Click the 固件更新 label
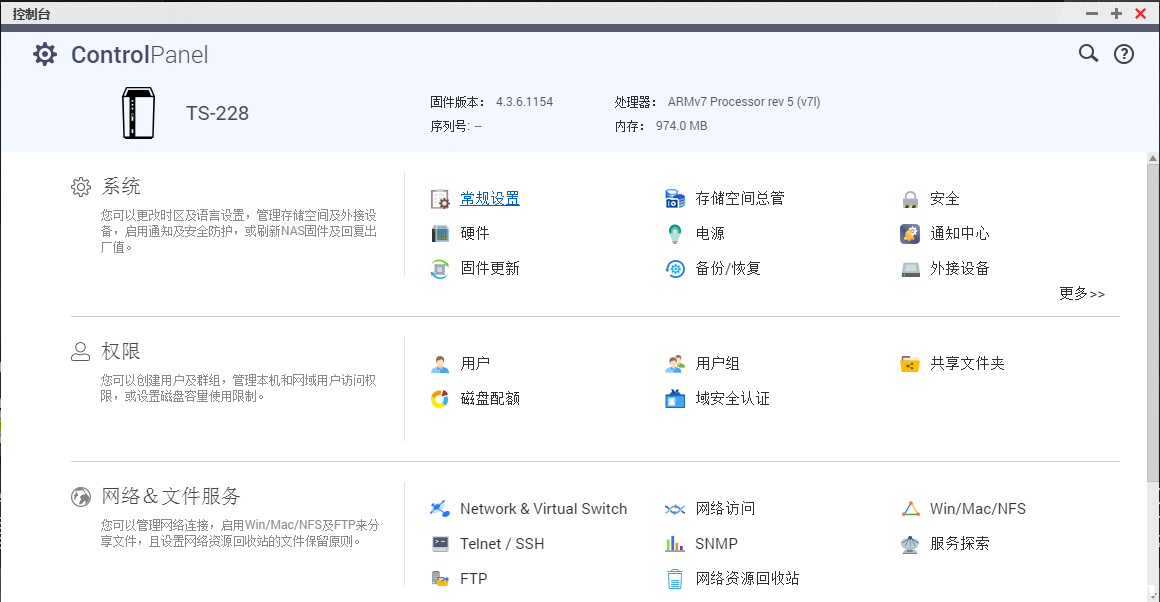The height and width of the screenshot is (602, 1160). (490, 268)
